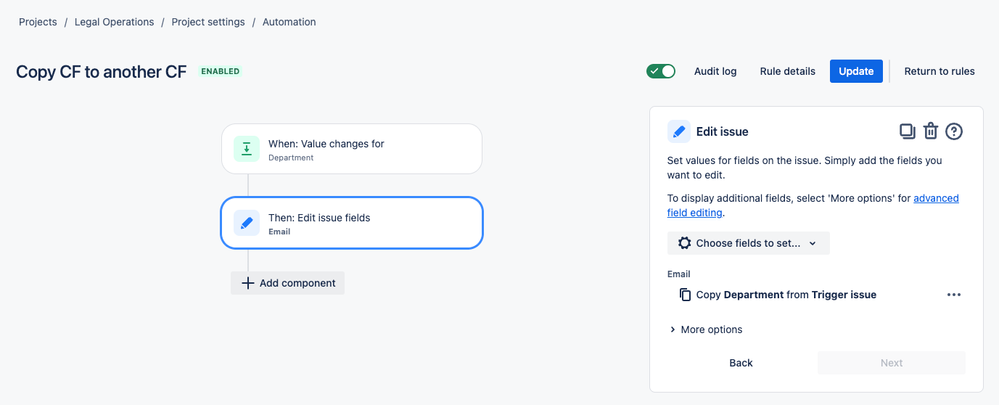The image size is (999, 405).
Task: Expand More options section
Action: click(705, 329)
